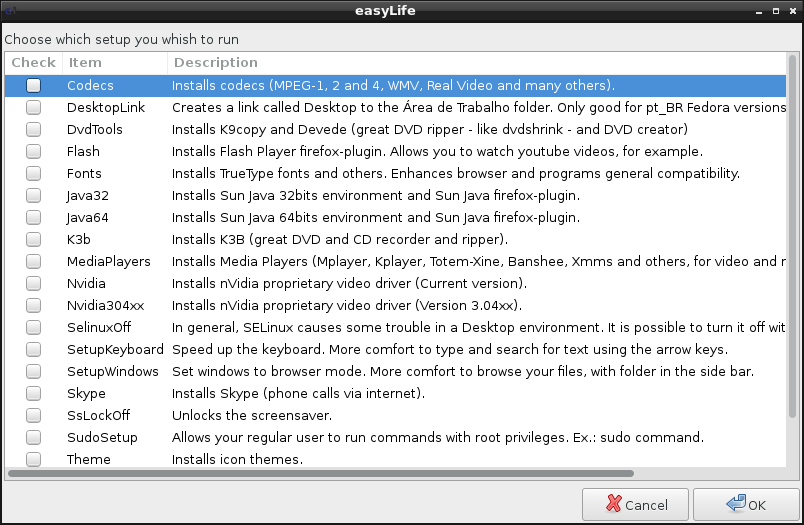This screenshot has width=804, height=525.
Task: Select the SudoSetup item name
Action: coord(102,438)
